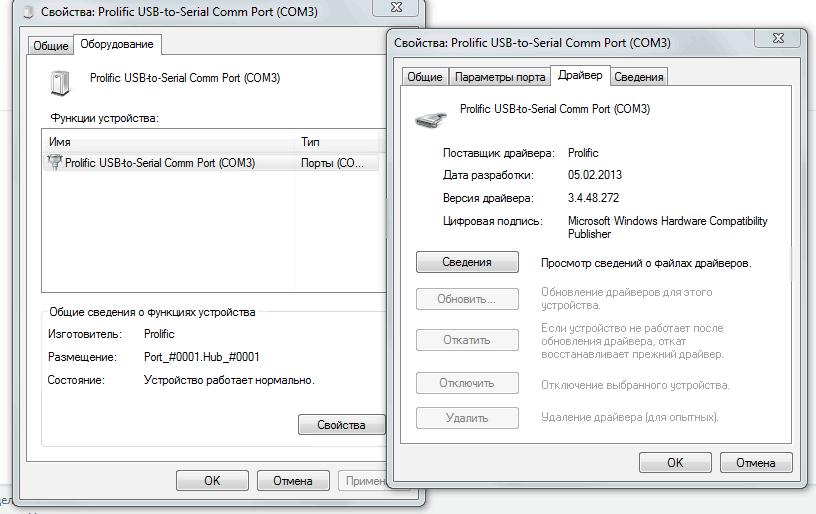Screen dimensions: 816x514
Task: Click Отключение выбранного устройства description
Action: (x=635, y=385)
